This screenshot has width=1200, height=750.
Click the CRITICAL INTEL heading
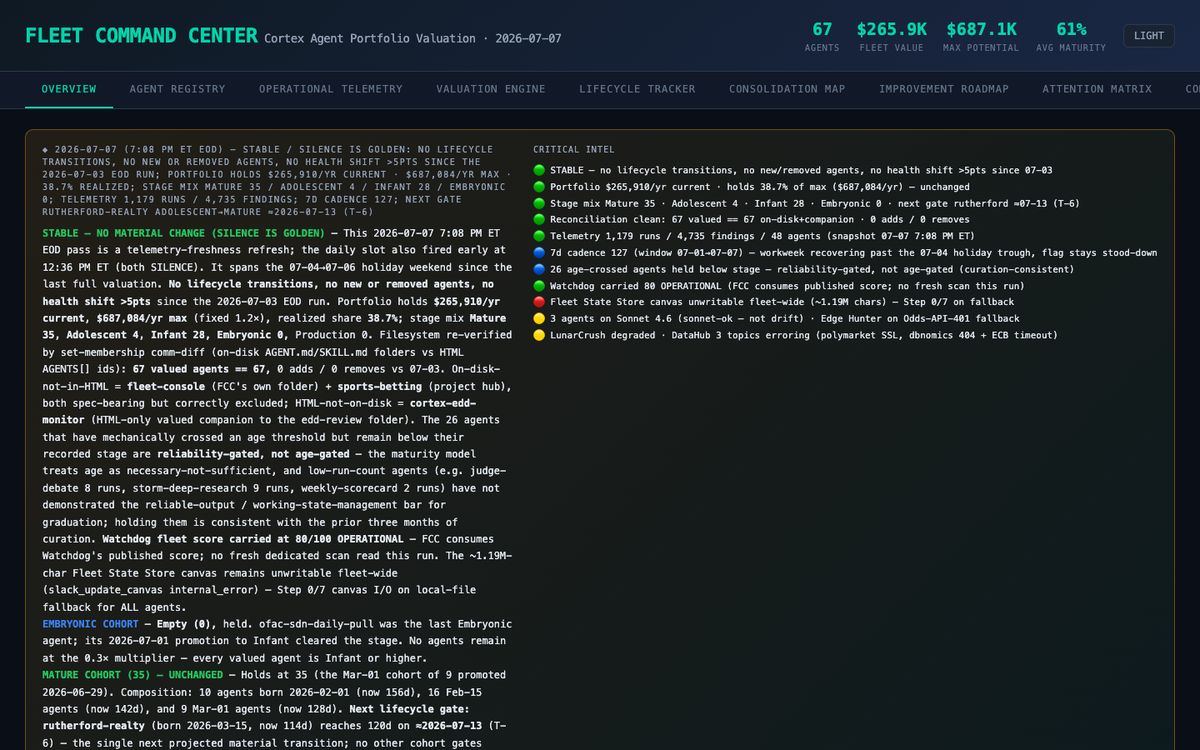[x=574, y=150]
